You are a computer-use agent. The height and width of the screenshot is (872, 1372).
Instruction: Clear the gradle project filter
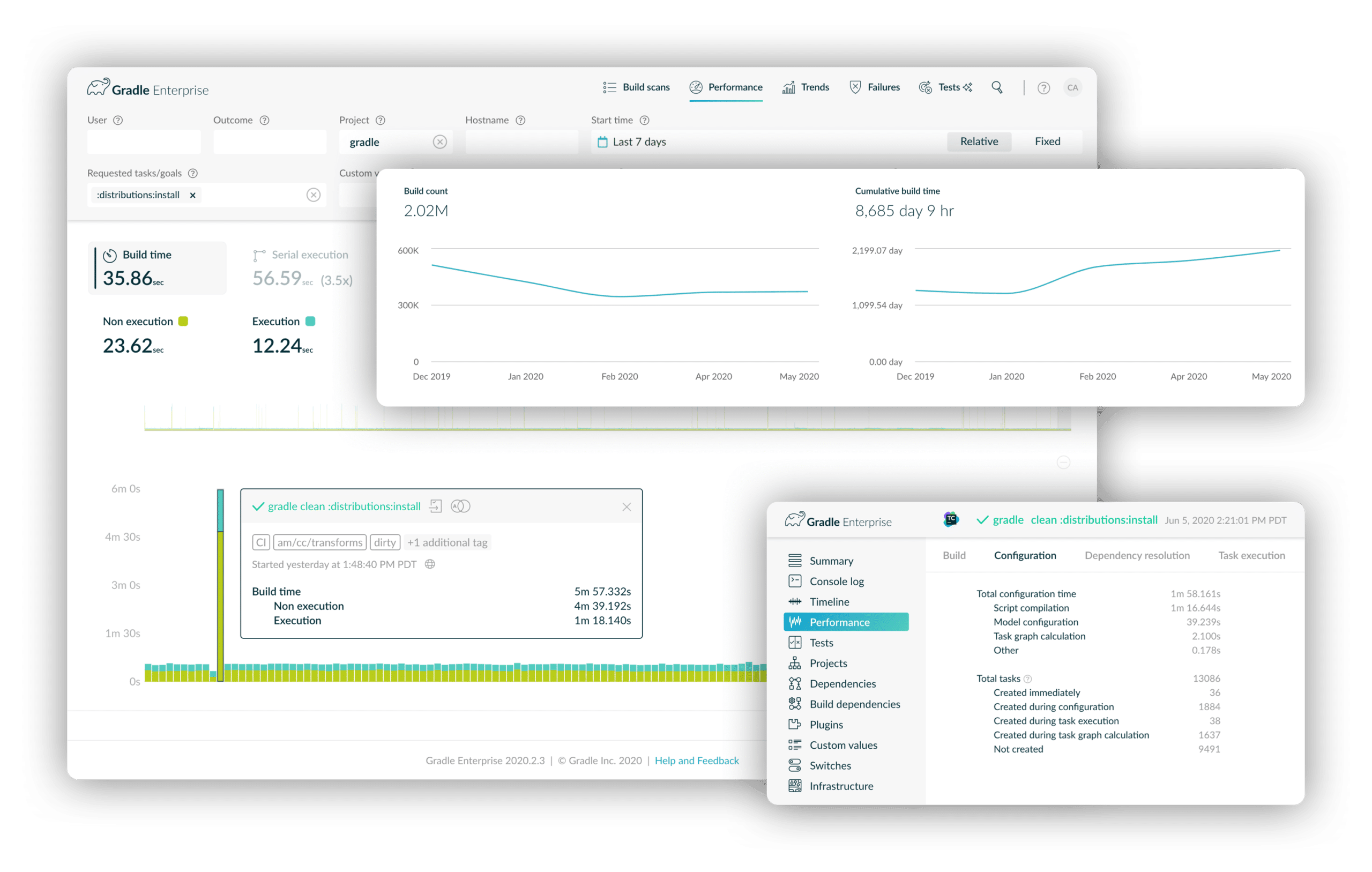point(439,142)
